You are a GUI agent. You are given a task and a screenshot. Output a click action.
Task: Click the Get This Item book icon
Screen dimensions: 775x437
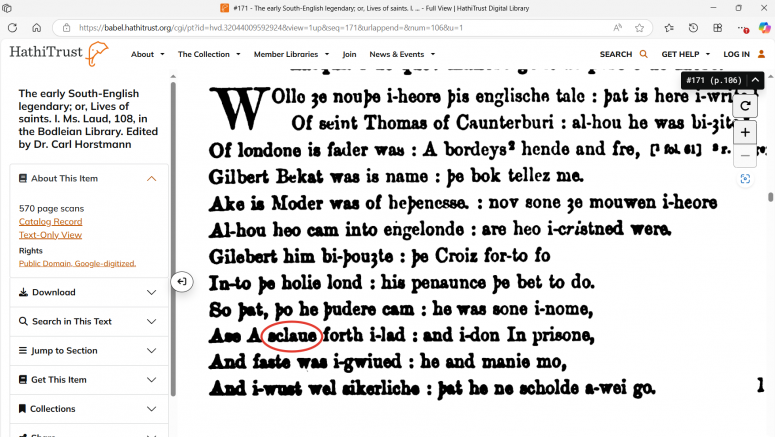tap(23, 380)
